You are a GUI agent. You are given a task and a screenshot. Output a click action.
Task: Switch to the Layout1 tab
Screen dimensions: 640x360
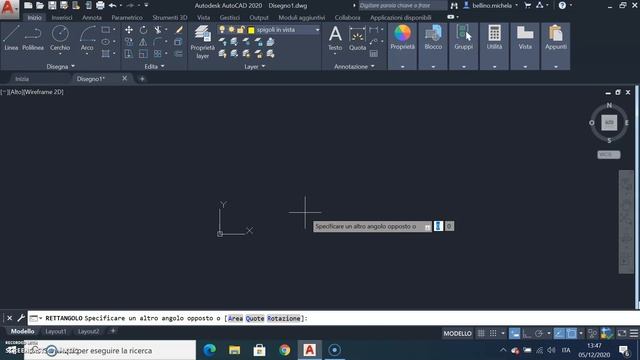click(x=56, y=331)
